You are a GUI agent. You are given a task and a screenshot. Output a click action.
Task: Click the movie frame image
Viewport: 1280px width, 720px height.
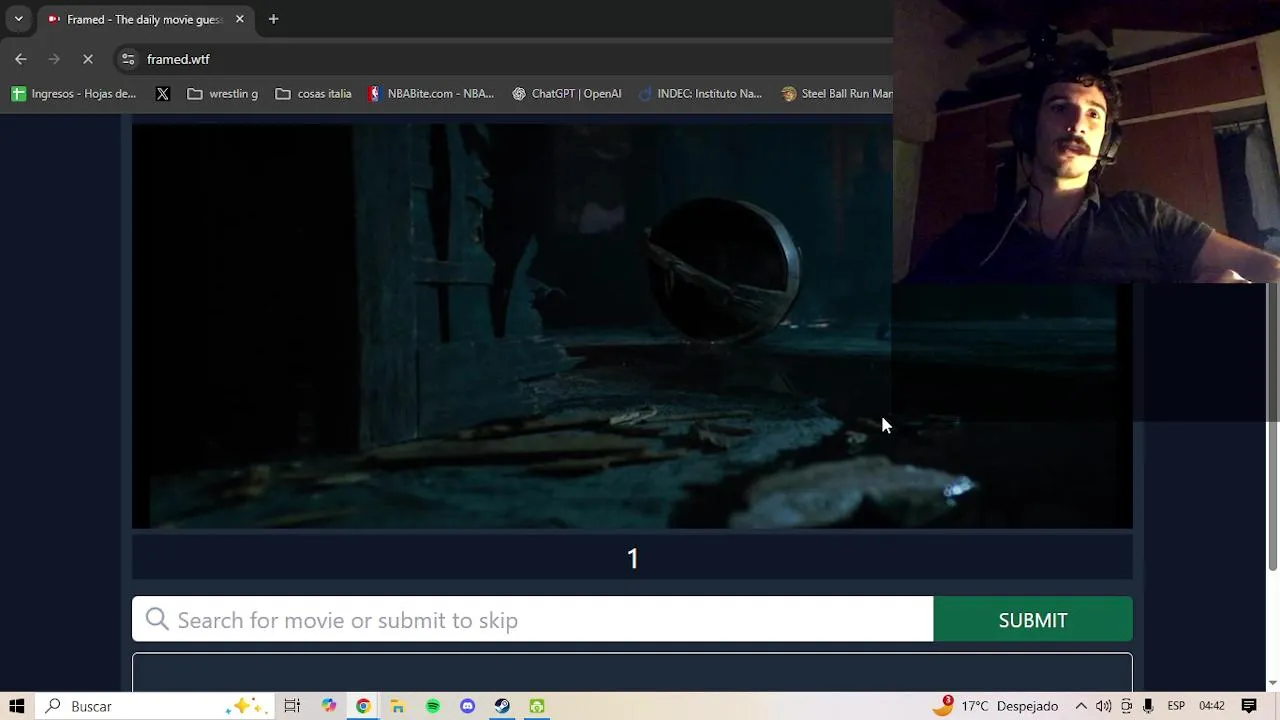[632, 325]
